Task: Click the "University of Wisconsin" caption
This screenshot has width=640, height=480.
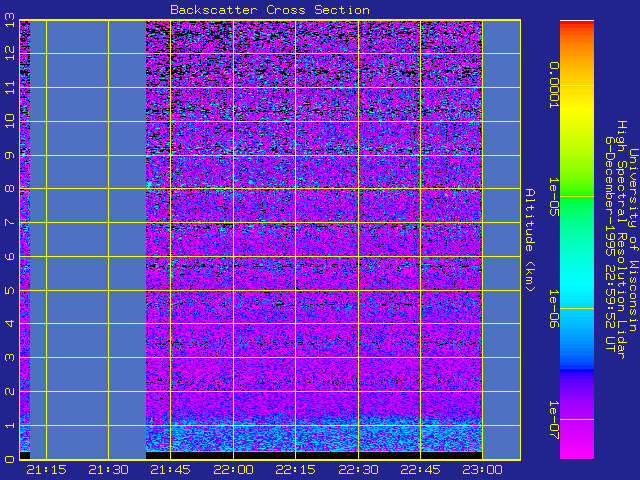Action: pos(633,240)
